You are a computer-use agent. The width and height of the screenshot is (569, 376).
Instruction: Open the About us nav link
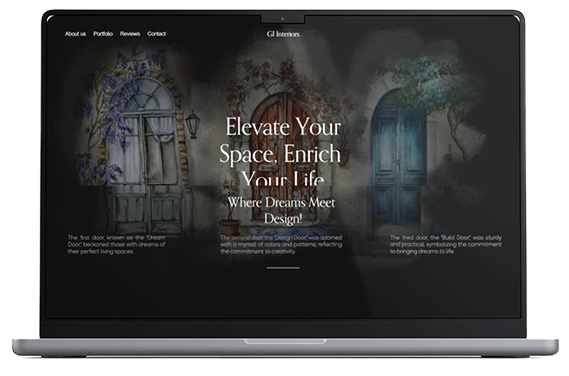tap(75, 34)
